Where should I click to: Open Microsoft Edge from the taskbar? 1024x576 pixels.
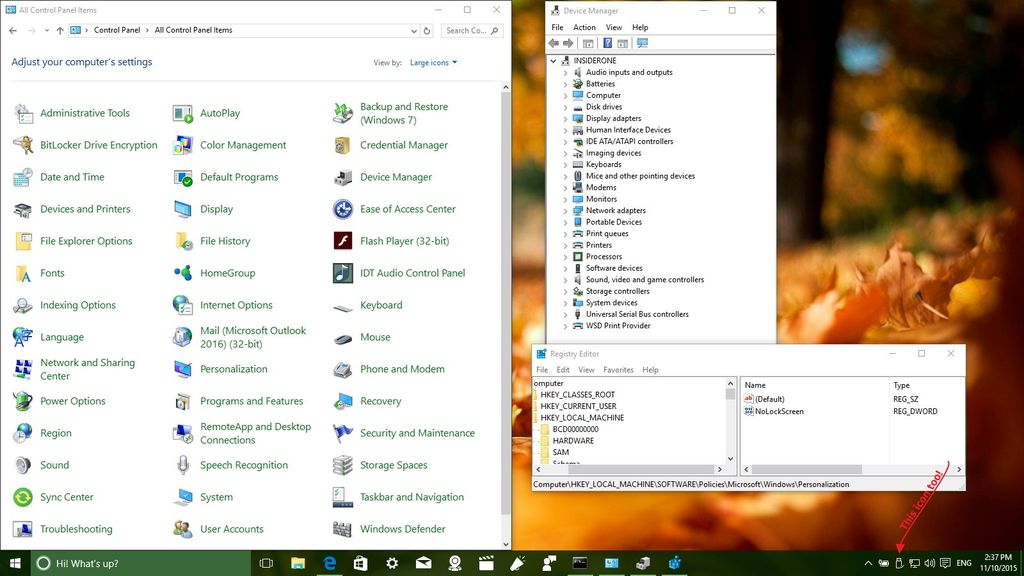[x=329, y=563]
